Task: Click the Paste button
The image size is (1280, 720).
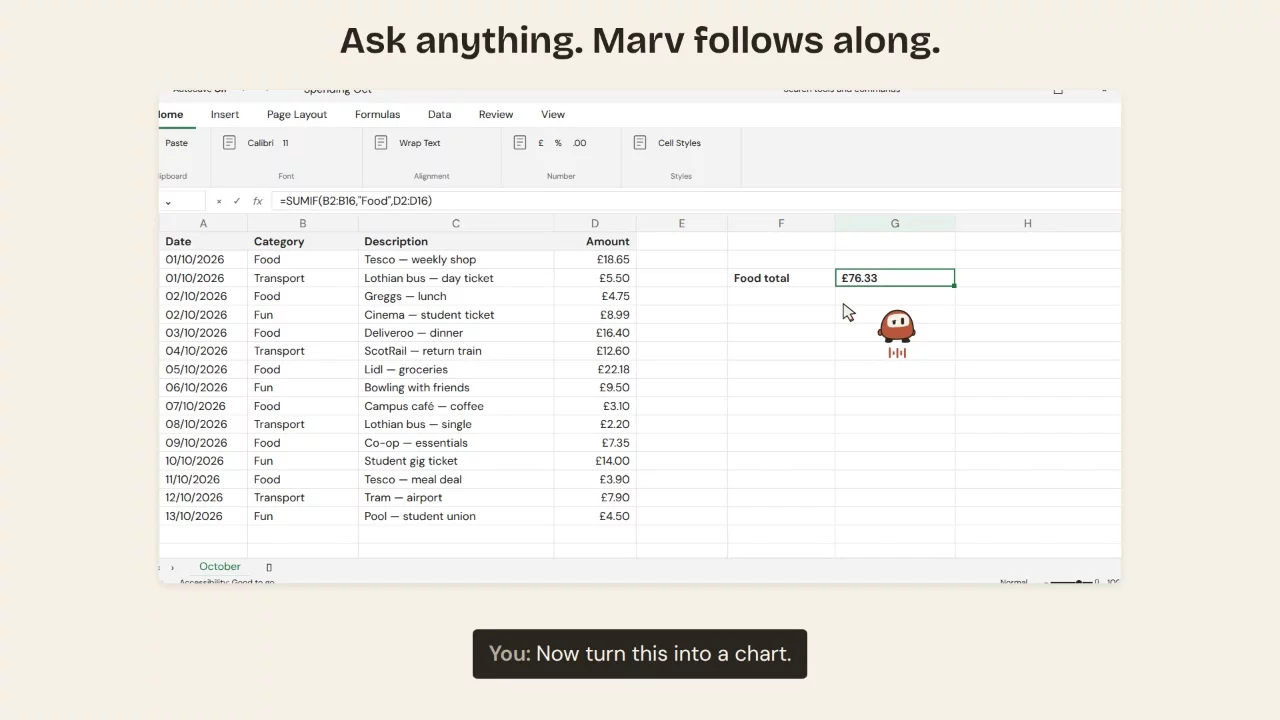Action: point(176,143)
